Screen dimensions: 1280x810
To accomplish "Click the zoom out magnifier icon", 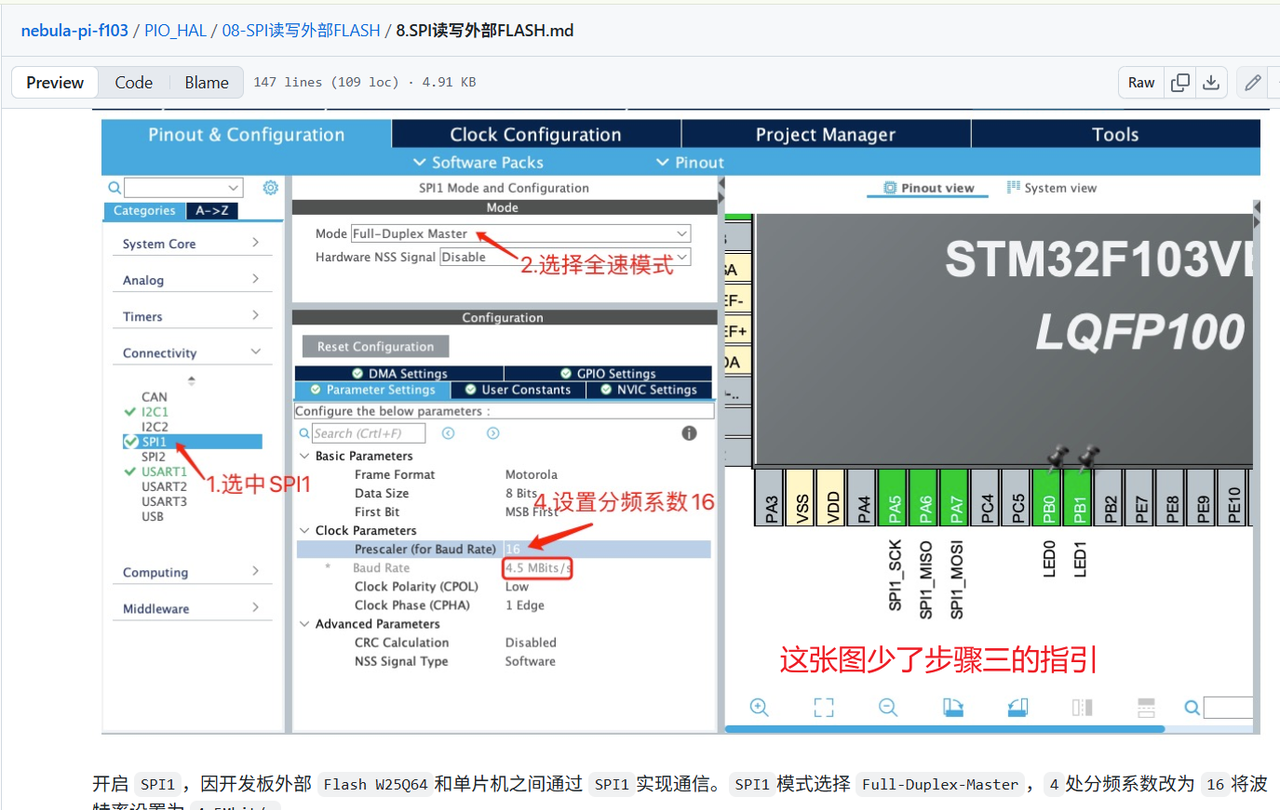I will click(888, 708).
